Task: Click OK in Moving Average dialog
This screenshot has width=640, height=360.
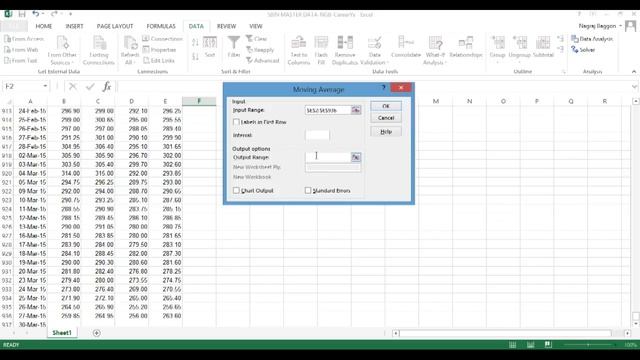Action: click(x=386, y=106)
